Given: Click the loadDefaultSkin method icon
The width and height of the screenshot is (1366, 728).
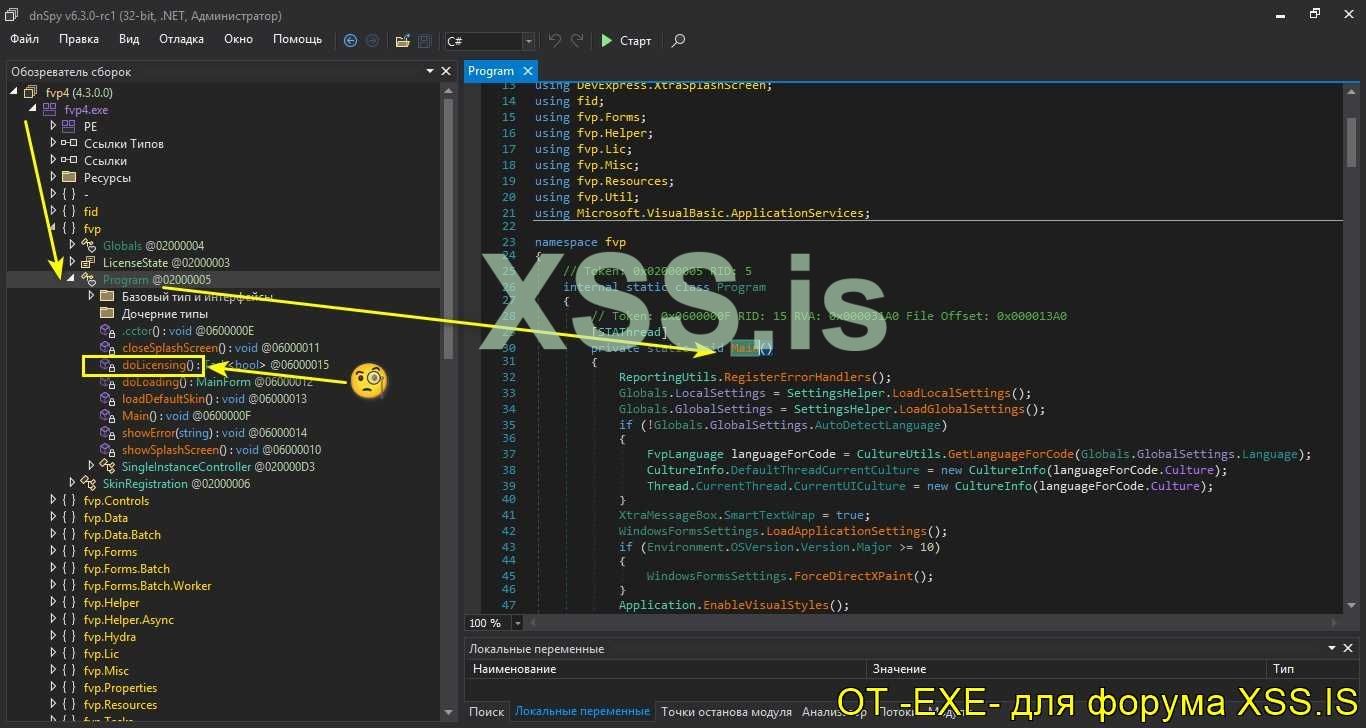Looking at the screenshot, I should tap(107, 399).
